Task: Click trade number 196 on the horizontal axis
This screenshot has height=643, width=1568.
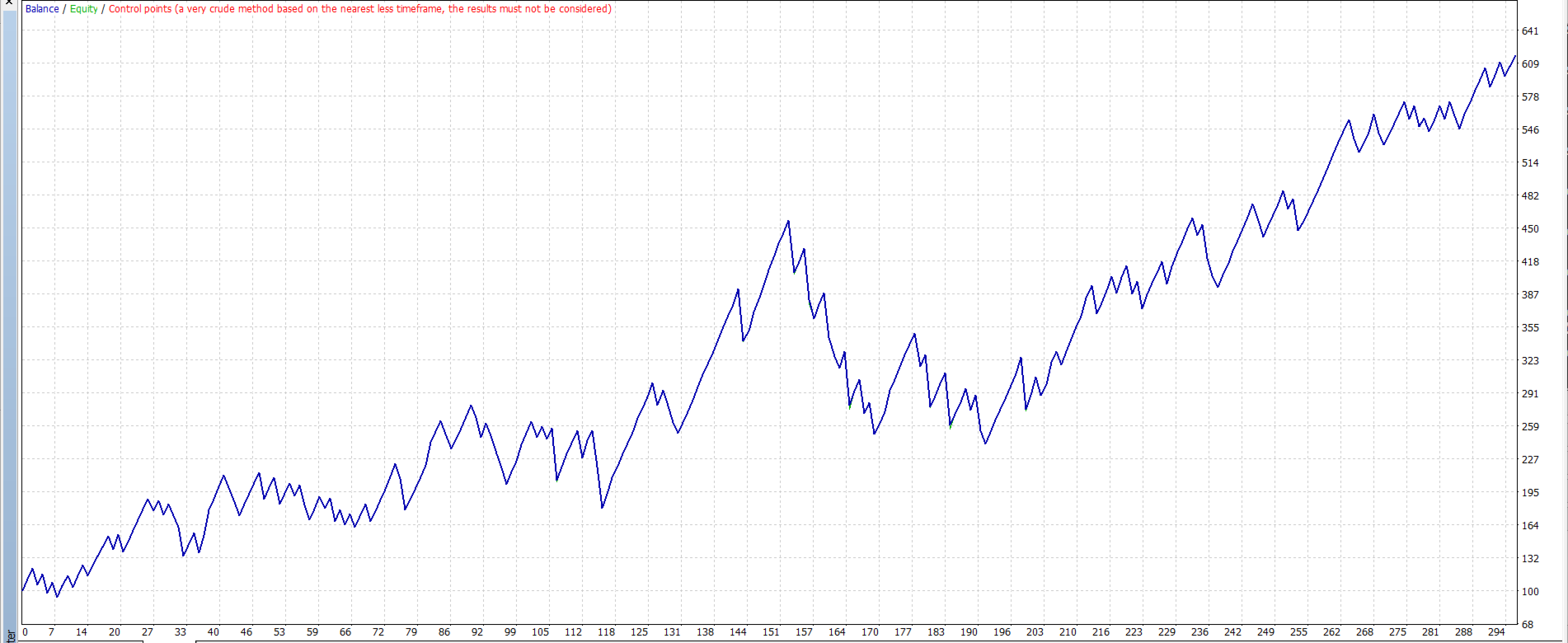Action: pyautogui.click(x=1002, y=632)
